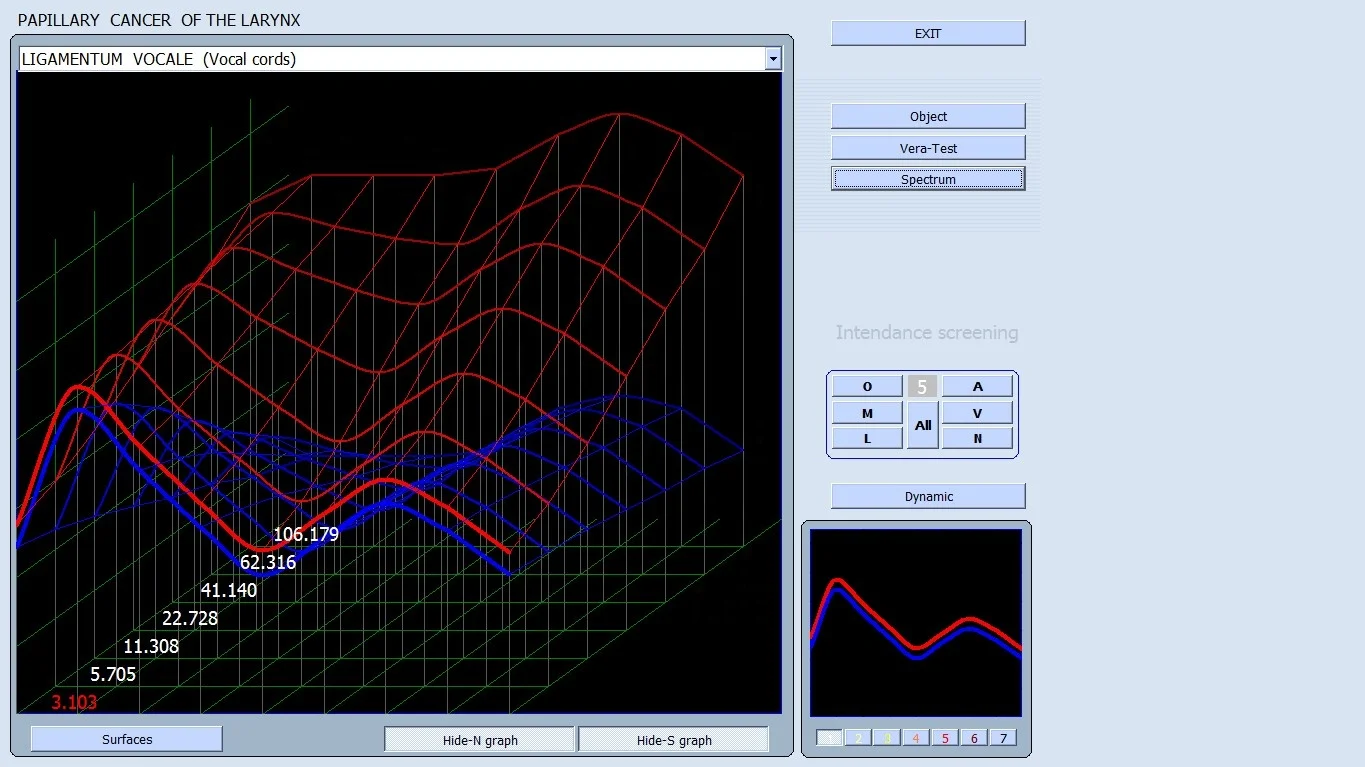Viewport: 1365px width, 767px height.
Task: Click the gray number 5 indicator
Action: click(x=922, y=386)
